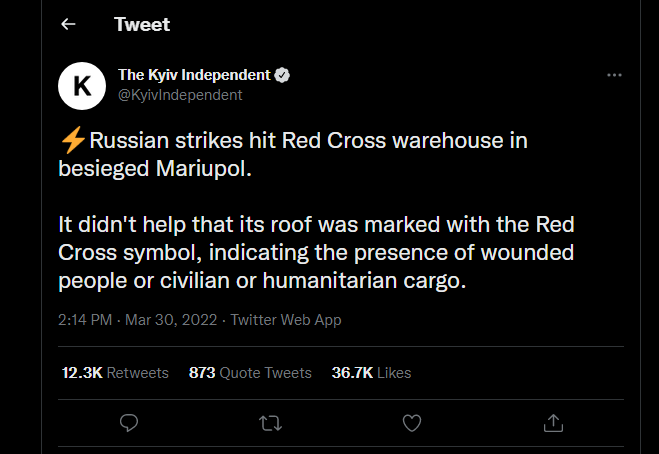View the 873 Quote Tweets list

pos(250,373)
